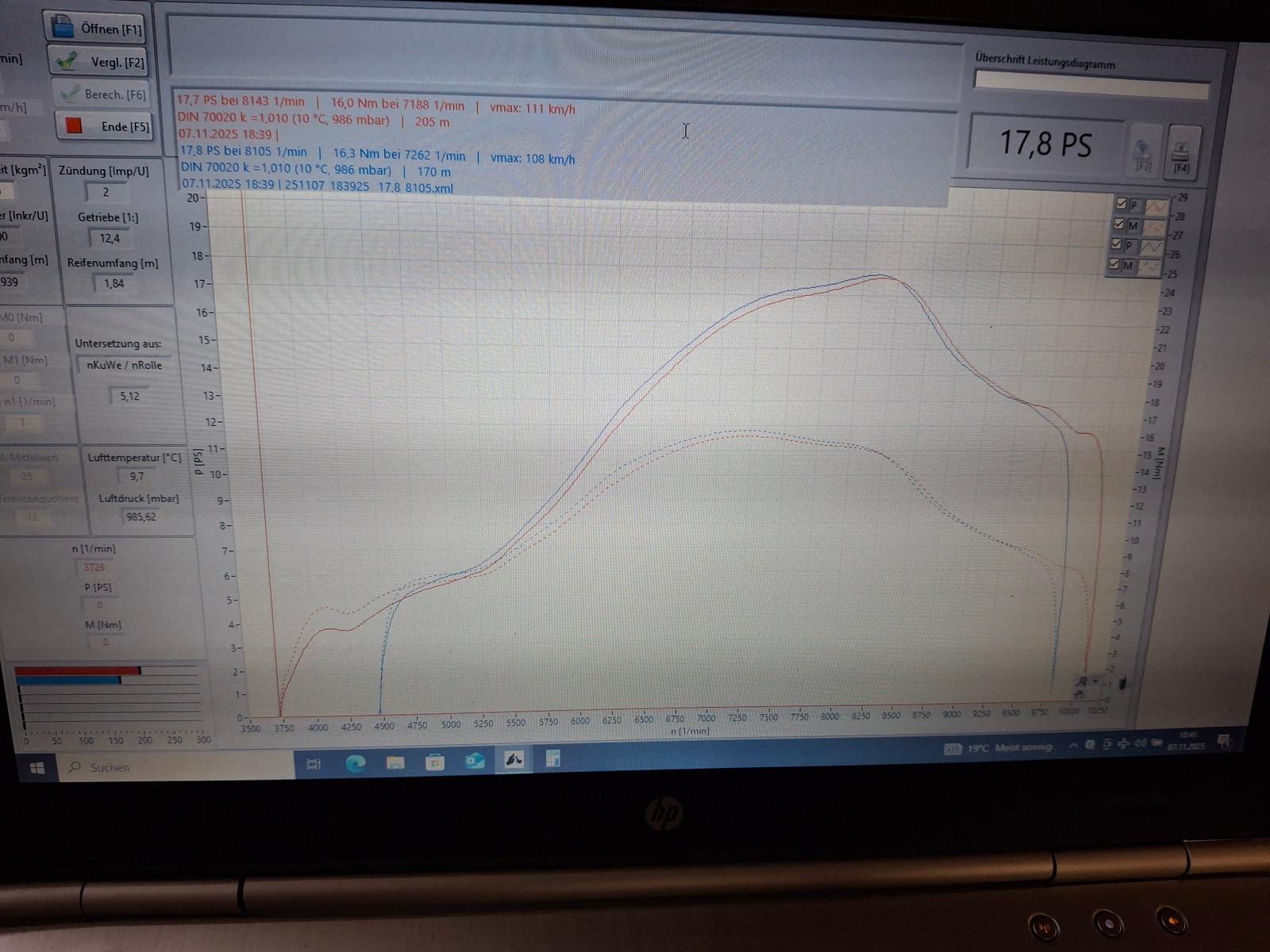The width and height of the screenshot is (1270, 952).
Task: Toggle the second M curve checkbox
Action: tap(1114, 264)
